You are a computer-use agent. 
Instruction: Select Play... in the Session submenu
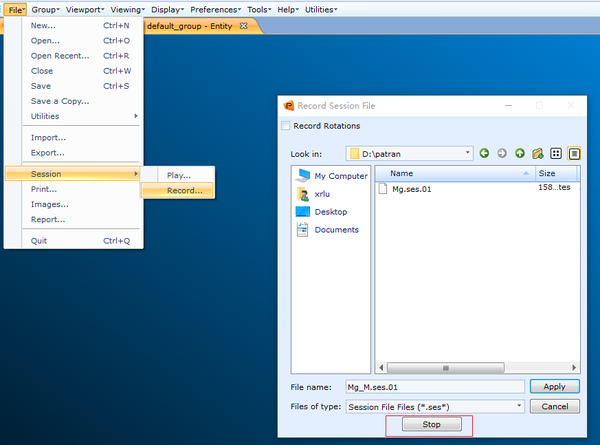[177, 175]
